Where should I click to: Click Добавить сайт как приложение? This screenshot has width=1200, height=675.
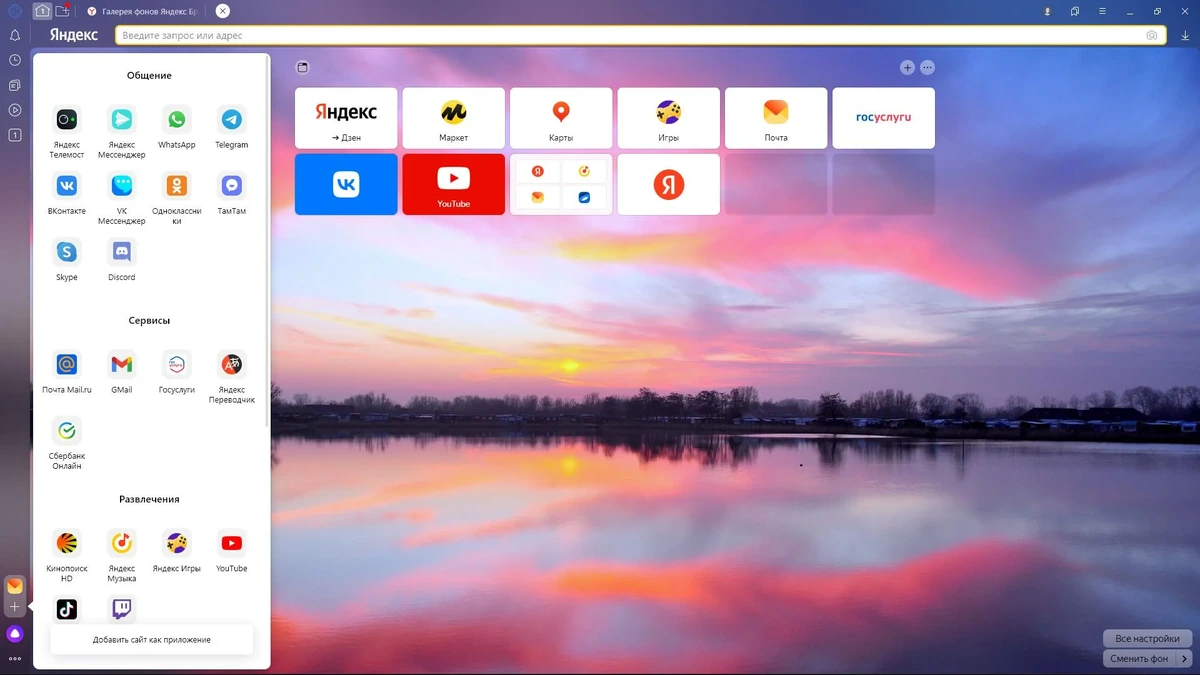(151, 639)
